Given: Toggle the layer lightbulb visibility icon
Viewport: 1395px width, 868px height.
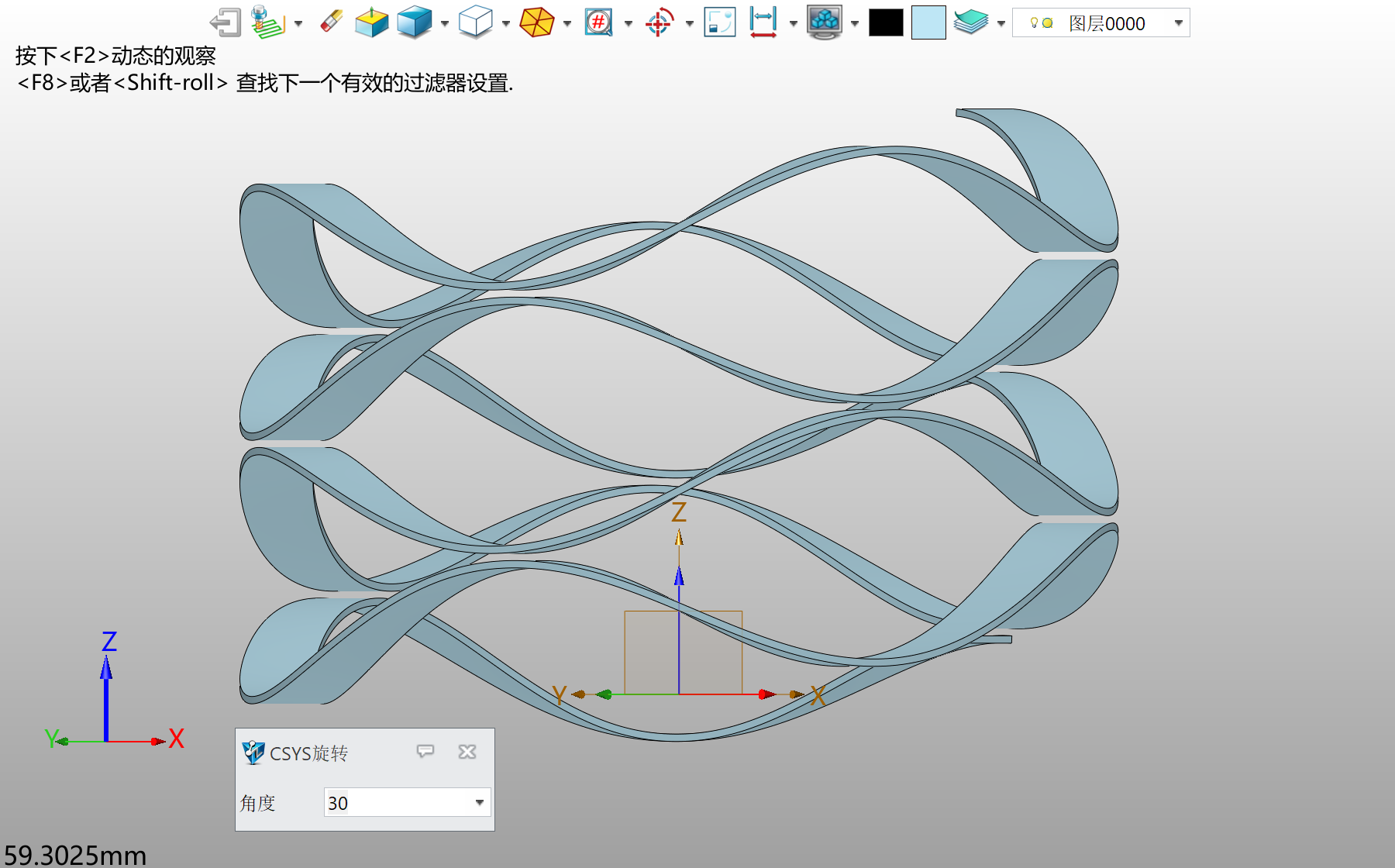Looking at the screenshot, I should (x=1034, y=23).
